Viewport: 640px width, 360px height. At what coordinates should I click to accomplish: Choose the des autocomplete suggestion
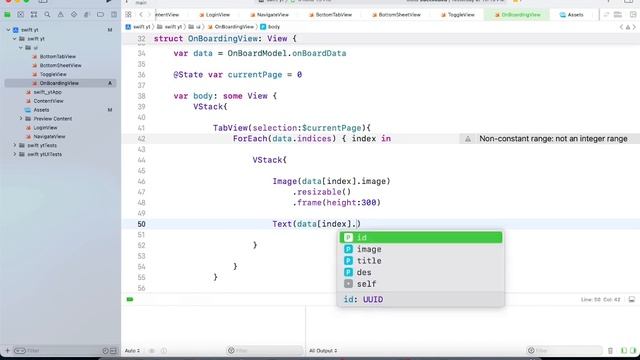point(421,272)
